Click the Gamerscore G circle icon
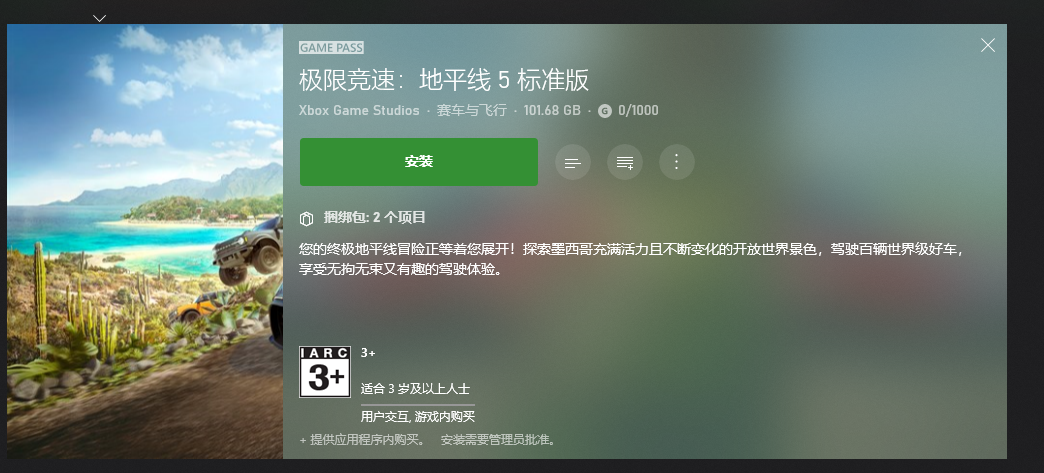 [x=605, y=111]
